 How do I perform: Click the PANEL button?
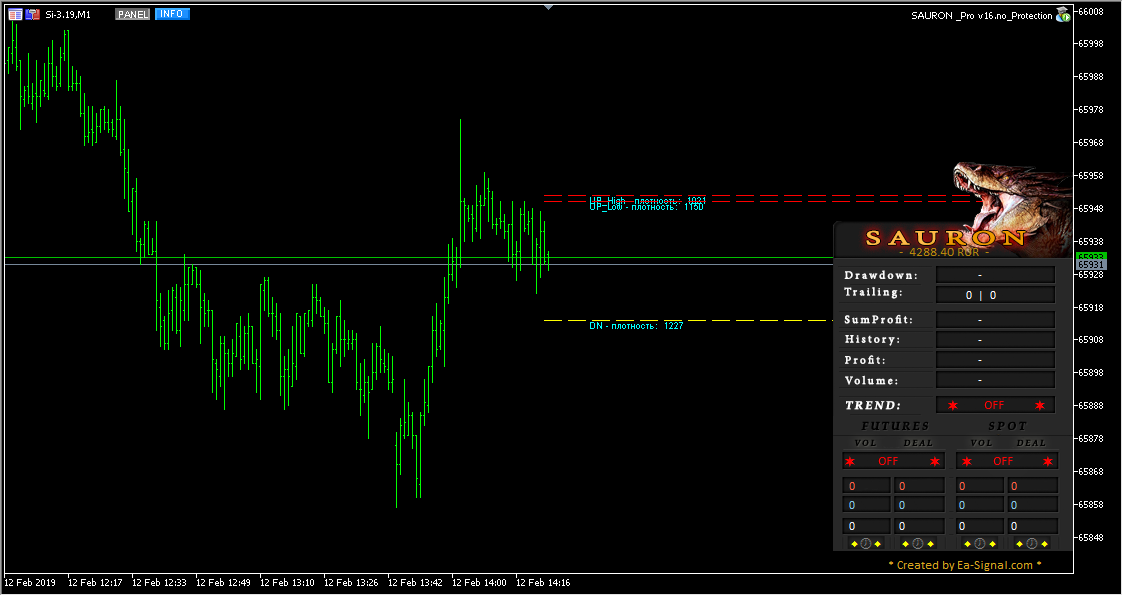[x=132, y=14]
